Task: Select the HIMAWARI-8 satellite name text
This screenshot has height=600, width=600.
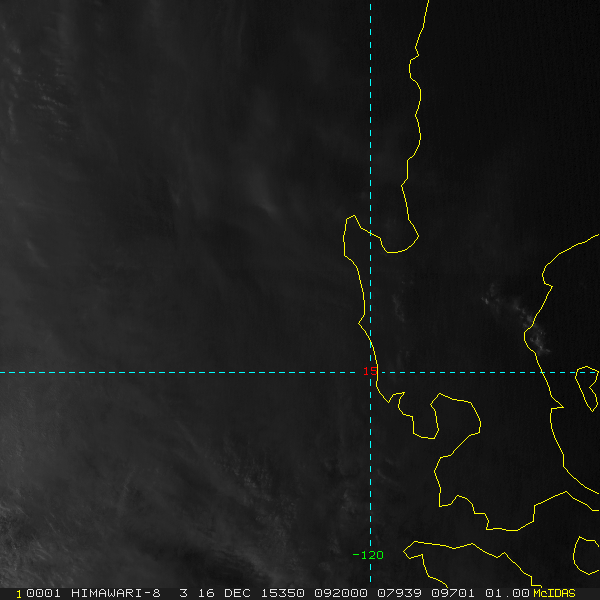Action: [x=116, y=593]
